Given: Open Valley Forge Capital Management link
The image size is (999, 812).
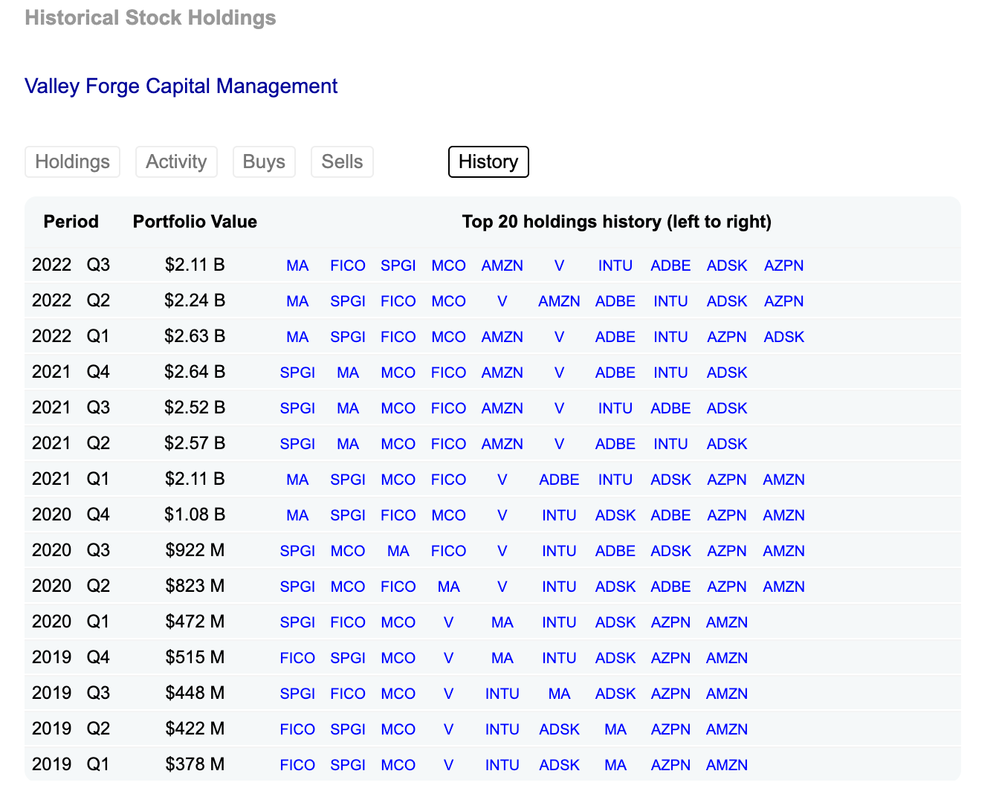Looking at the screenshot, I should 181,86.
